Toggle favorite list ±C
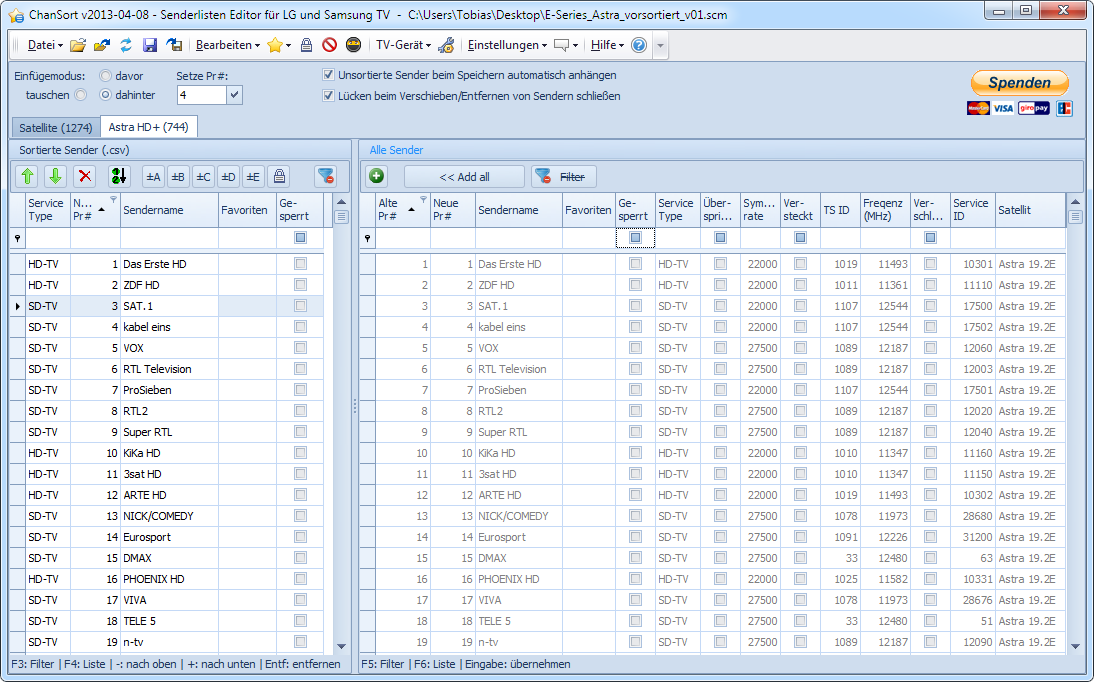 (203, 177)
